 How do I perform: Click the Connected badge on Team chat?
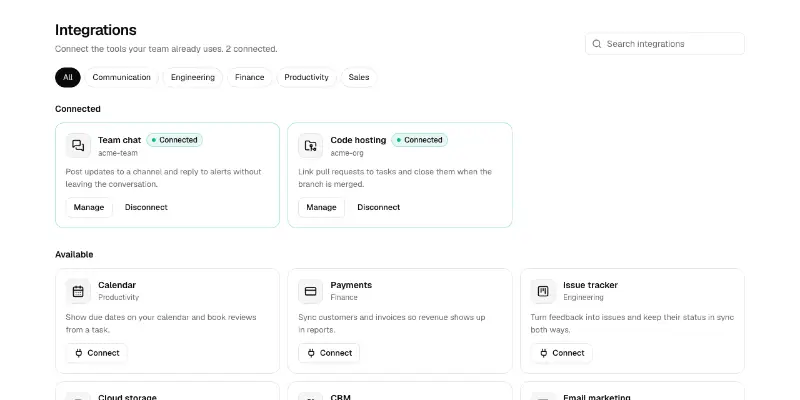click(x=174, y=140)
